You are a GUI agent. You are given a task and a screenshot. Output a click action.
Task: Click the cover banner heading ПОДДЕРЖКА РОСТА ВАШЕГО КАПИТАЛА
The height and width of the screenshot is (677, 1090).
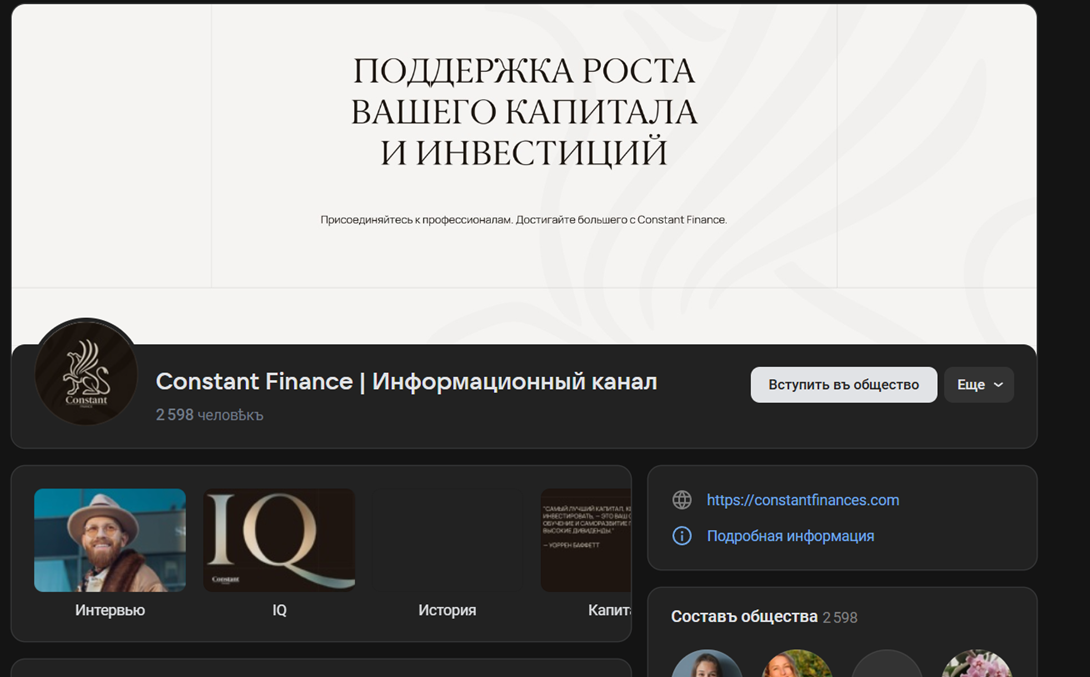tap(523, 111)
